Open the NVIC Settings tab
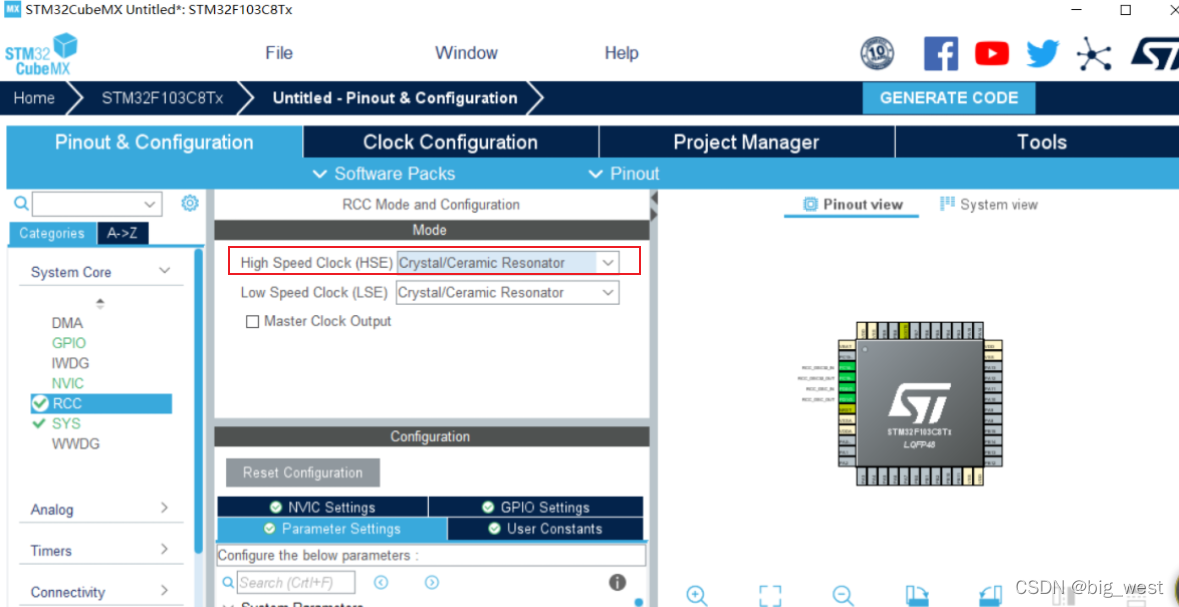This screenshot has height=607, width=1179. click(323, 508)
